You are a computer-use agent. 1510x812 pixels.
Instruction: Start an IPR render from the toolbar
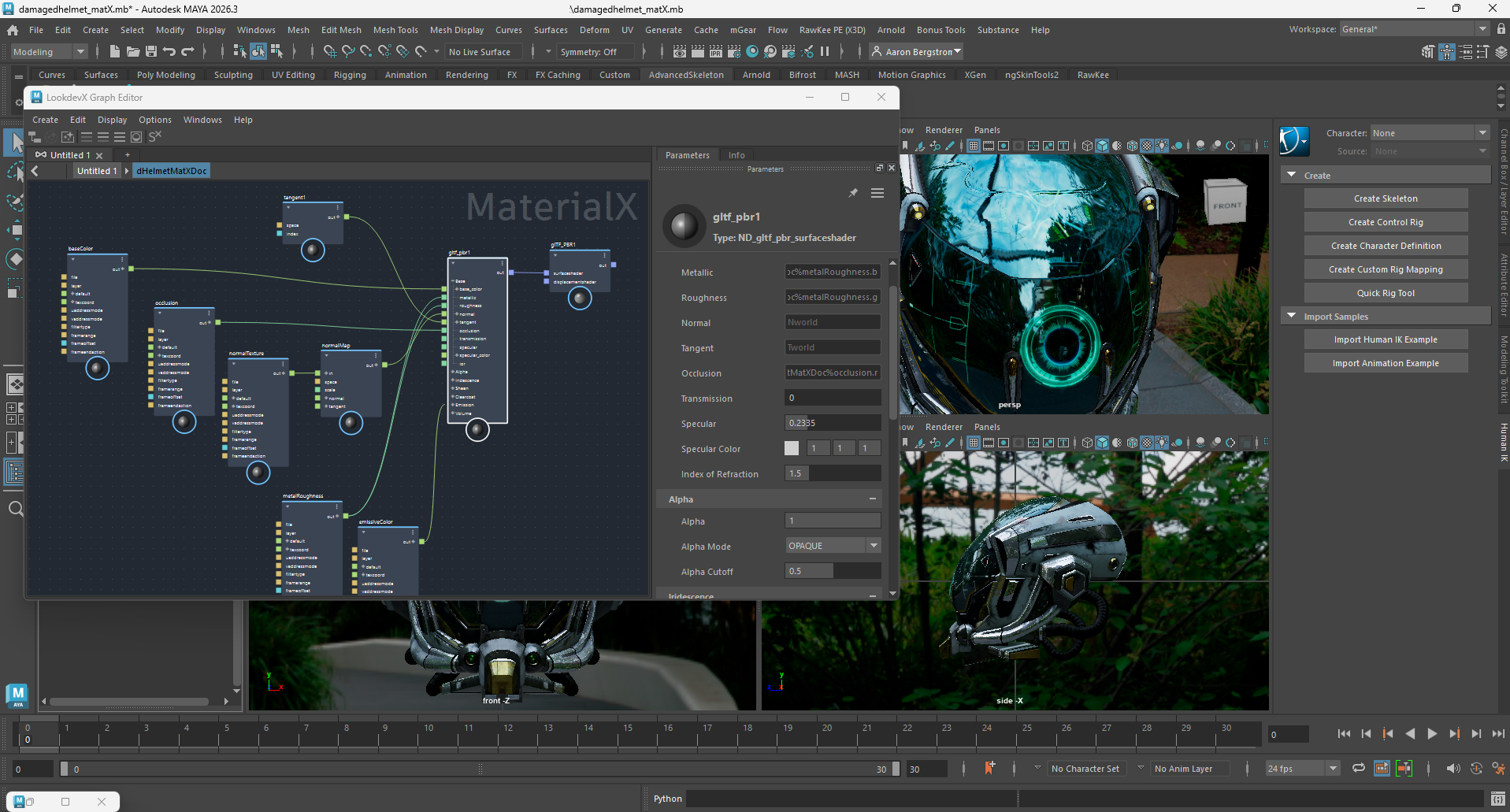tap(715, 51)
